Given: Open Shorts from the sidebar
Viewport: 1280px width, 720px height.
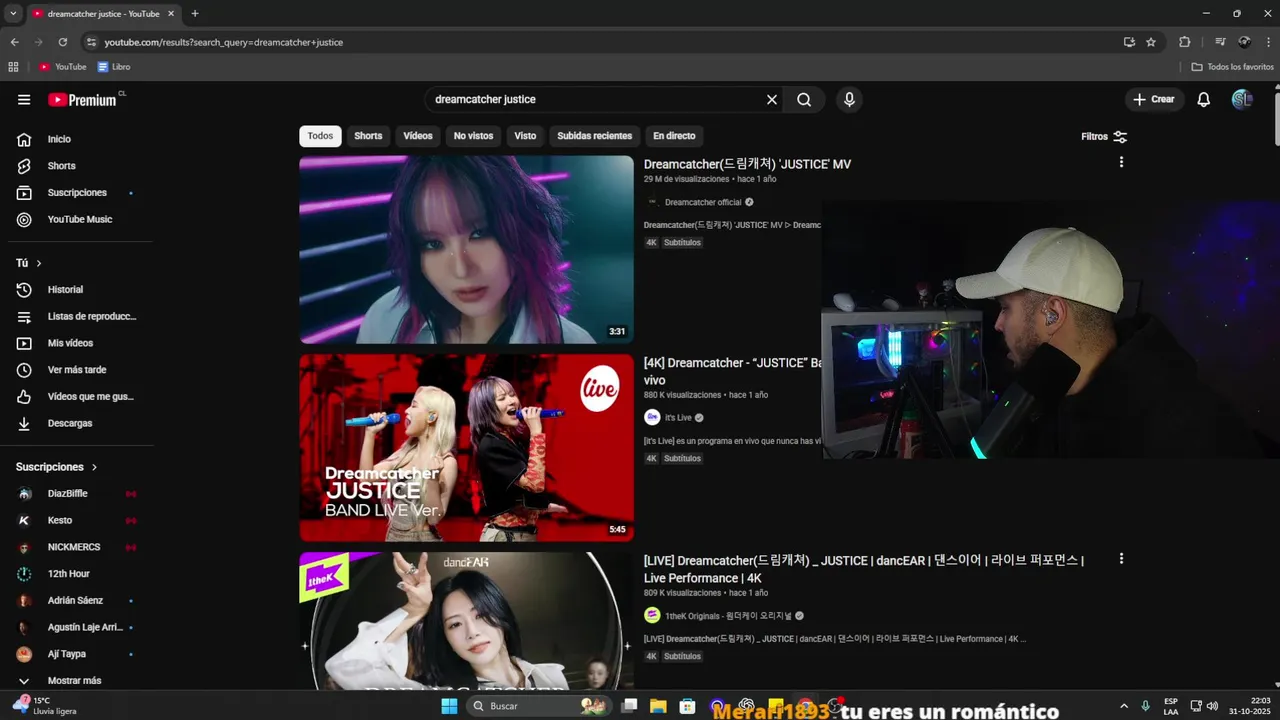Looking at the screenshot, I should [78, 166].
